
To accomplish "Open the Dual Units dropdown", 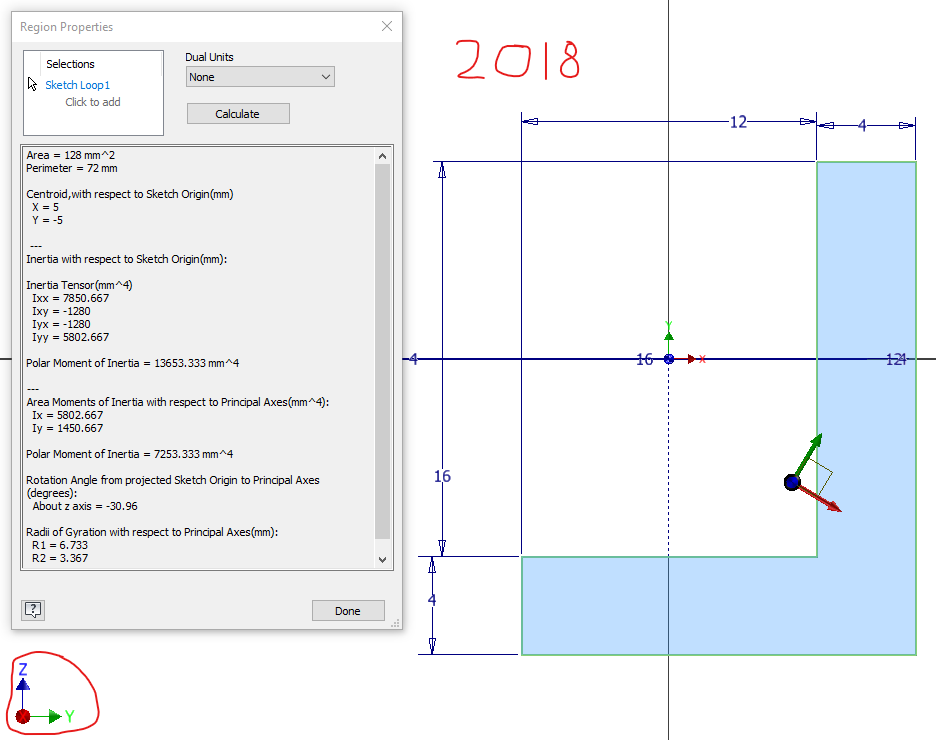I will tap(258, 76).
